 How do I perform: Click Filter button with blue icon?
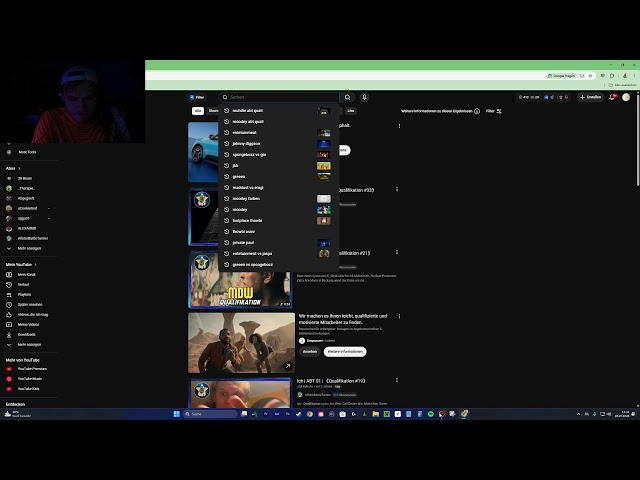pos(197,97)
